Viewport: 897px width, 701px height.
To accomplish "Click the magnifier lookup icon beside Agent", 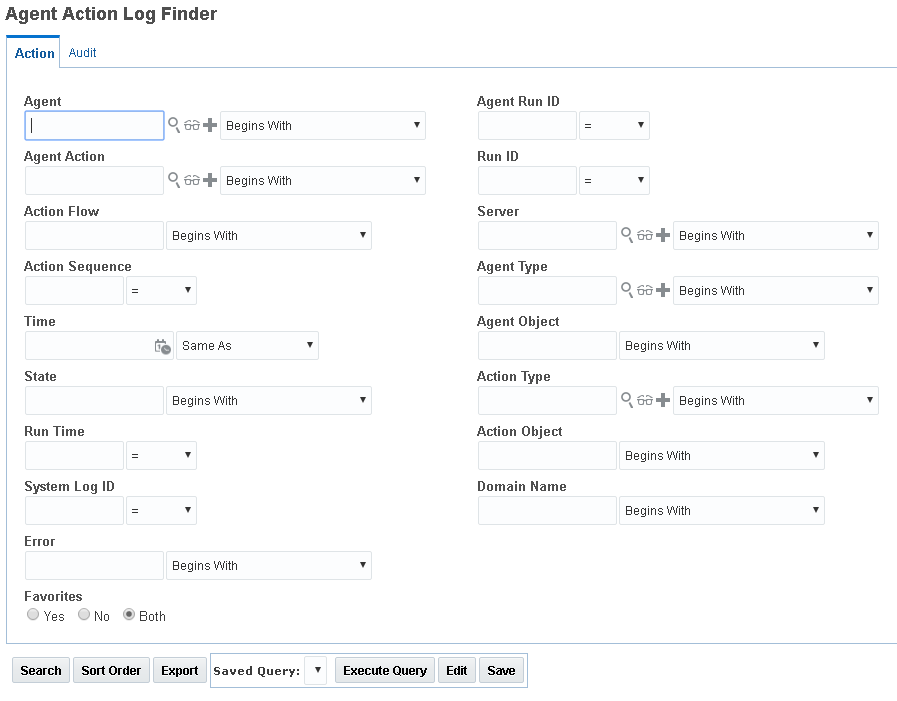I will (174, 125).
